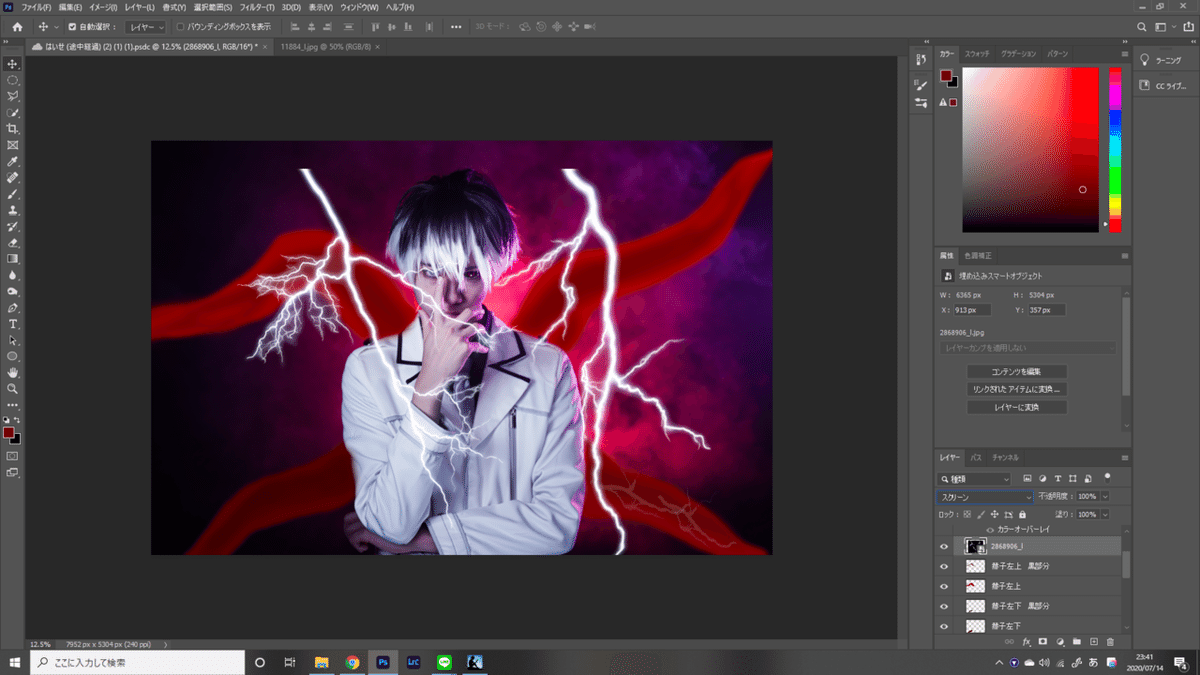Click the hue slider in Color panel
The height and width of the screenshot is (675, 1200).
coord(1115,150)
